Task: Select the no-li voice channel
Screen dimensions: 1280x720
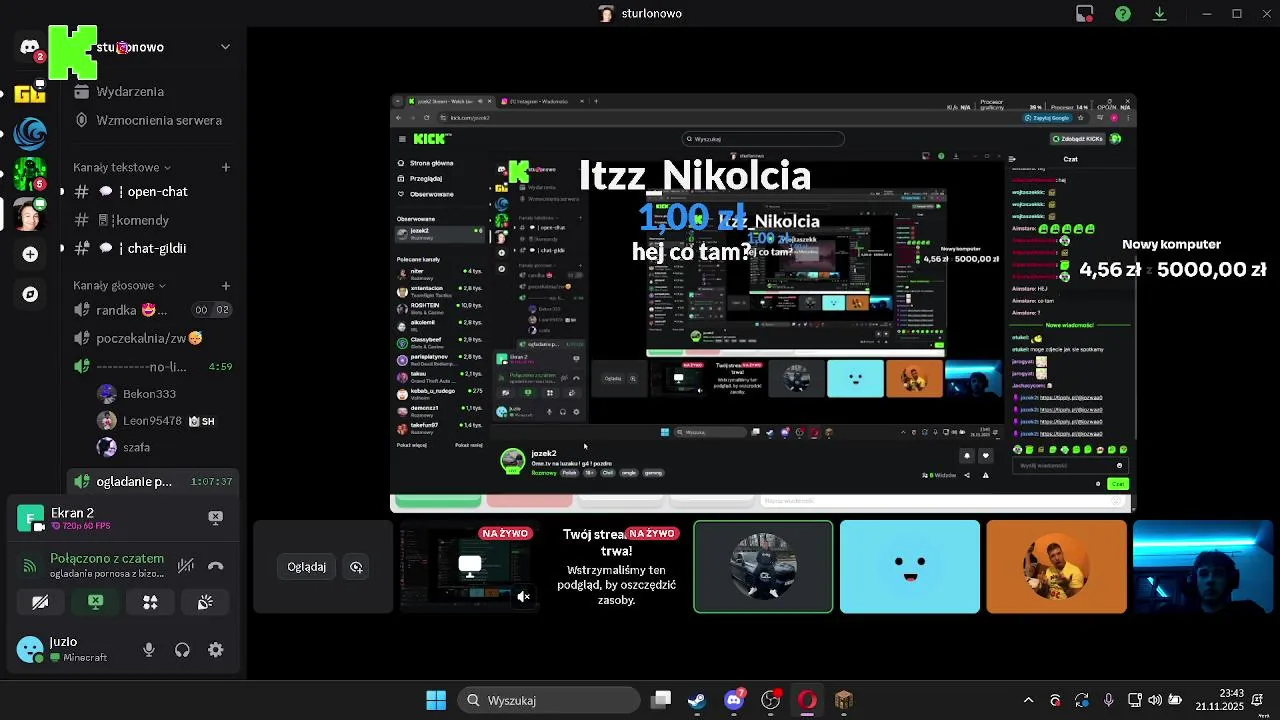Action: tap(152, 366)
